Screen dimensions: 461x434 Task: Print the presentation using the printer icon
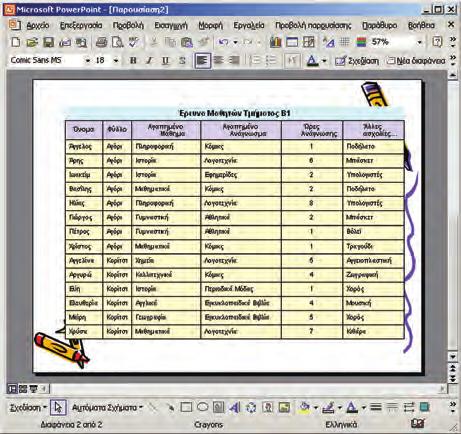[x=101, y=42]
